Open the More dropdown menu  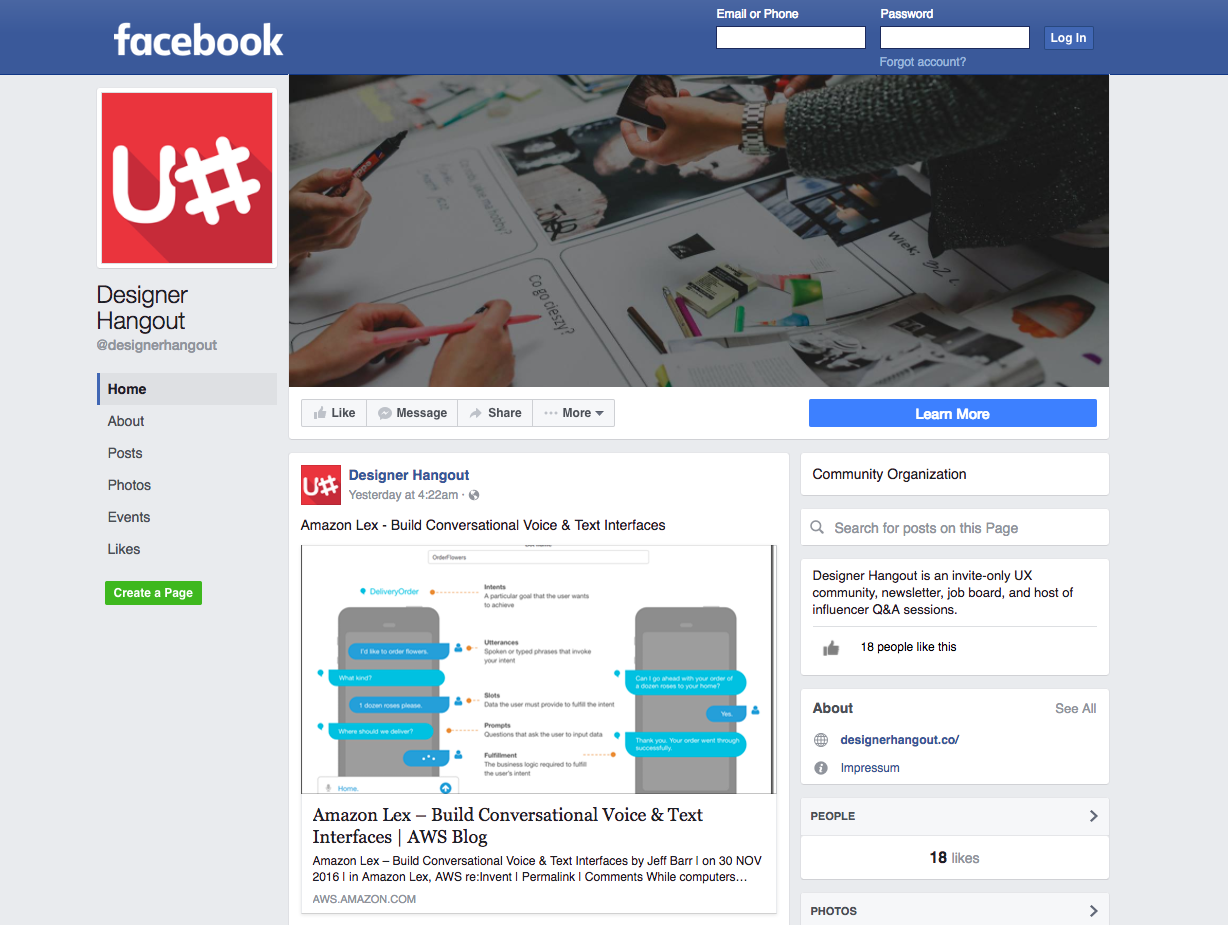click(574, 413)
